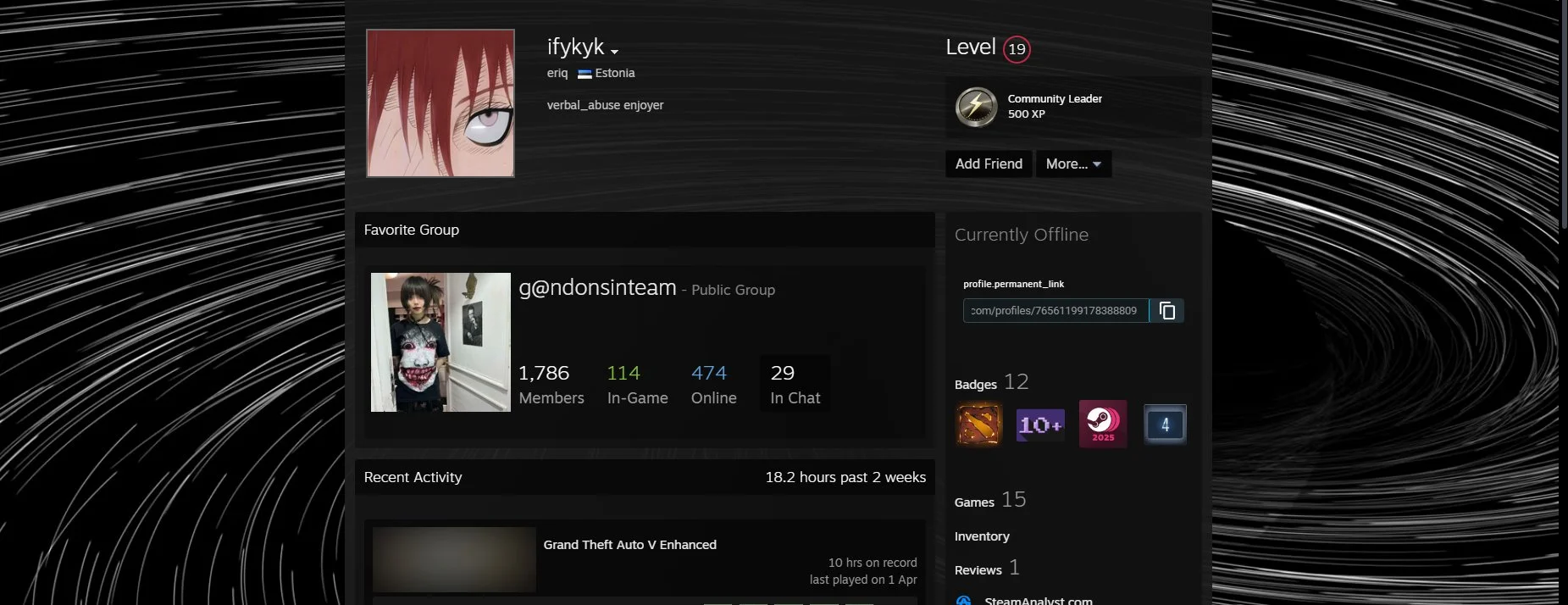Viewport: 1568px width, 605px height.
Task: Open the Reviews 1 link
Action: (987, 569)
